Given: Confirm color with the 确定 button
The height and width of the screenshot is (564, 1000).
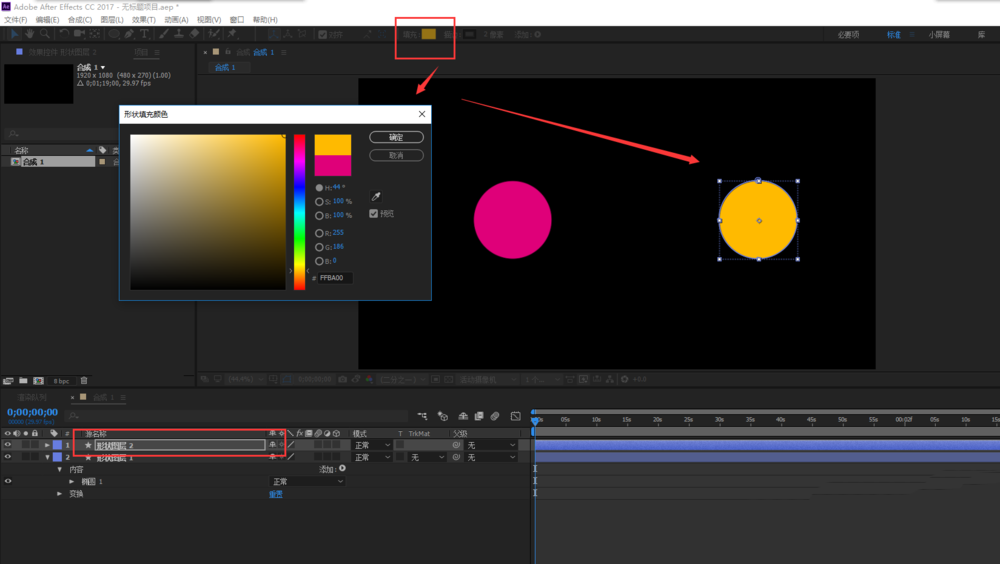Looking at the screenshot, I should 396,137.
